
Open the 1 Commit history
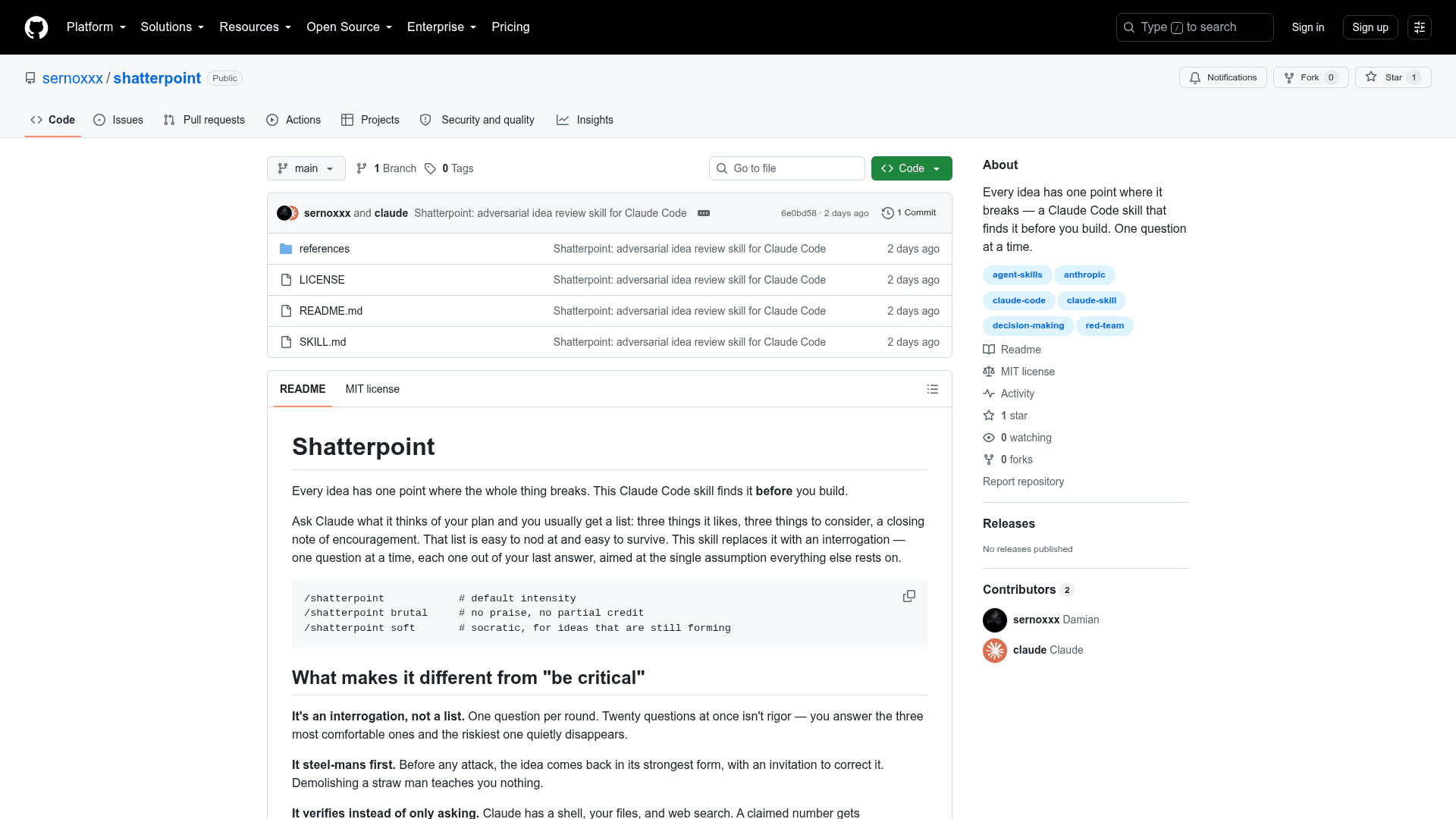[x=909, y=213]
